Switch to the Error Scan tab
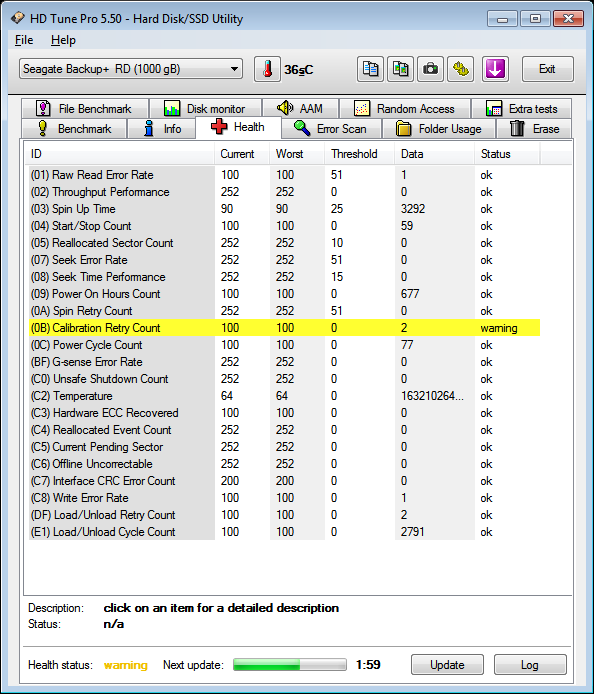594x694 pixels. coord(331,129)
